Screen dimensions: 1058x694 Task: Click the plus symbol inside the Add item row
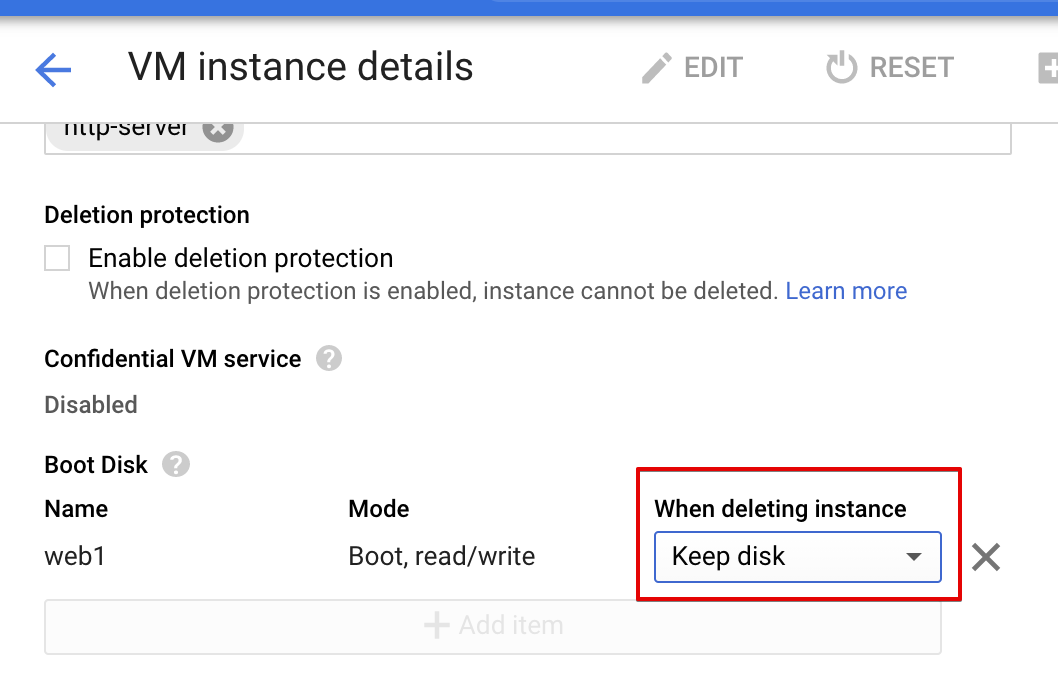437,625
